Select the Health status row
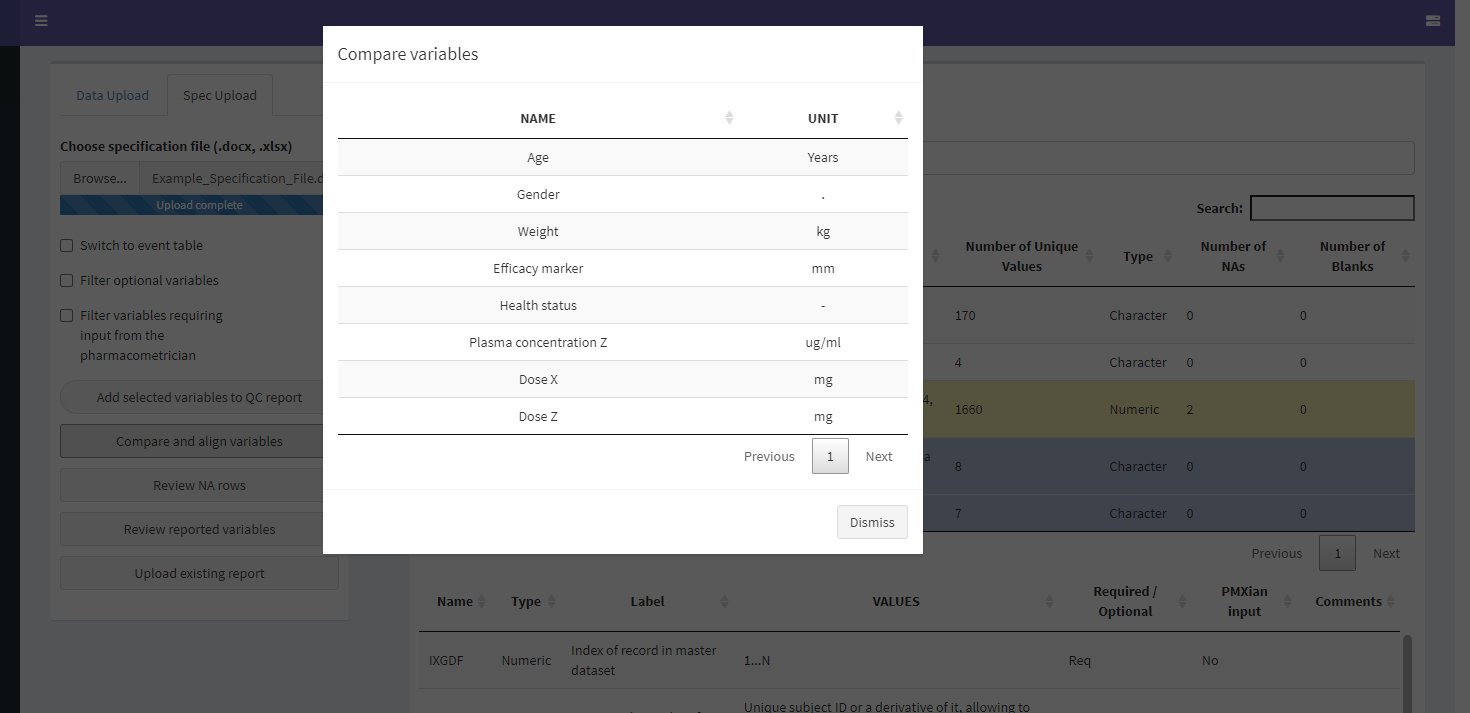 coord(623,305)
